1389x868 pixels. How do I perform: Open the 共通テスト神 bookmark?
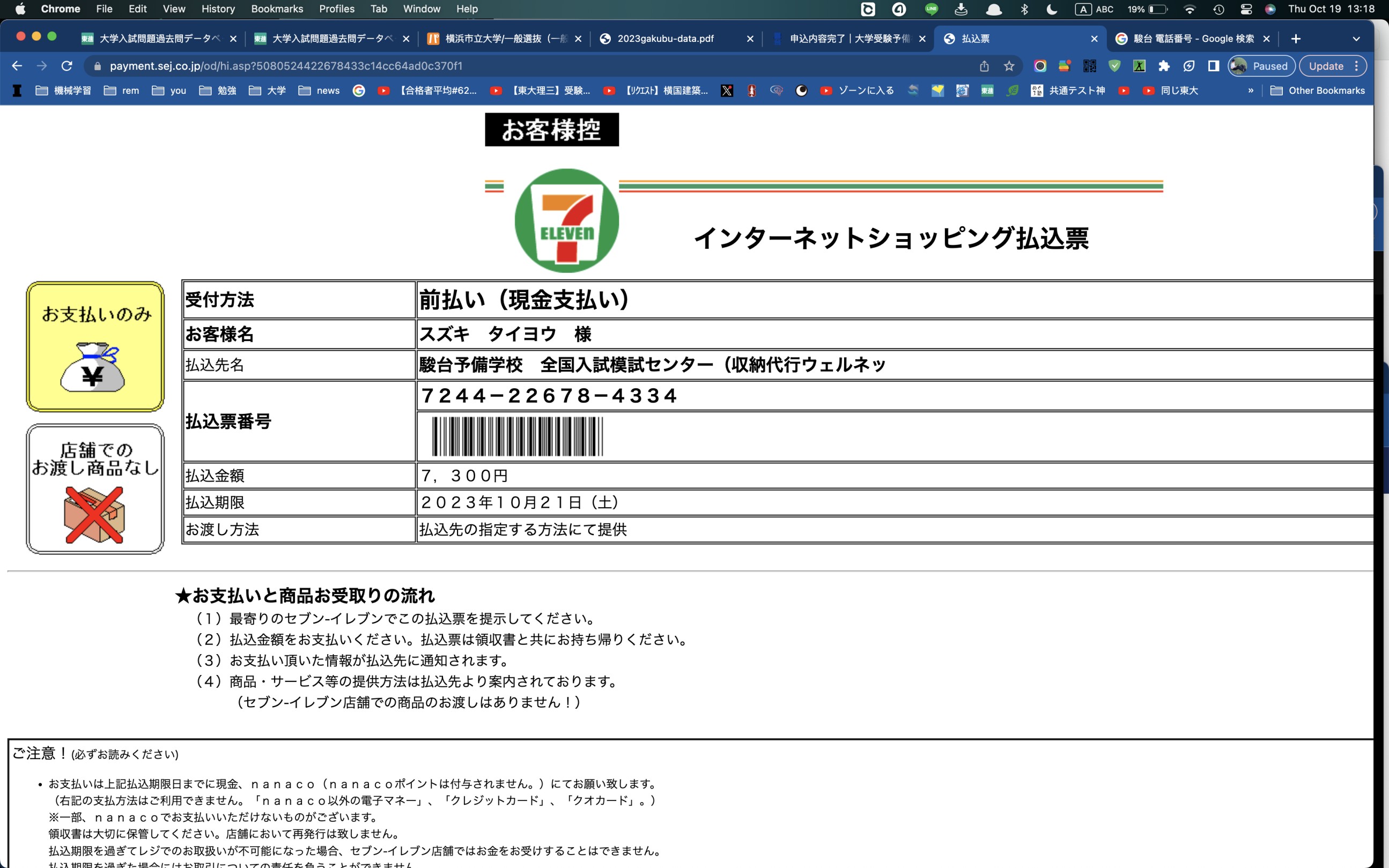(1067, 91)
